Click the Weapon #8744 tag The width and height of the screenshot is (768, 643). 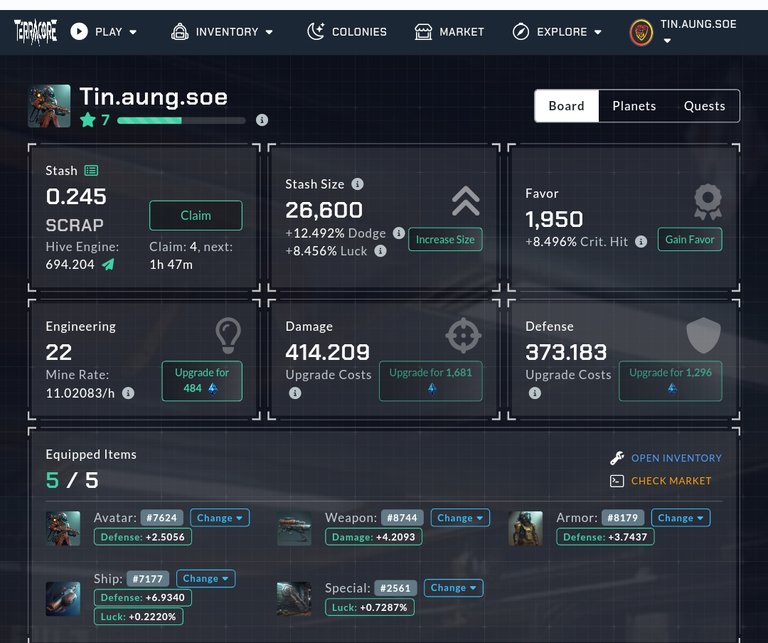click(402, 518)
